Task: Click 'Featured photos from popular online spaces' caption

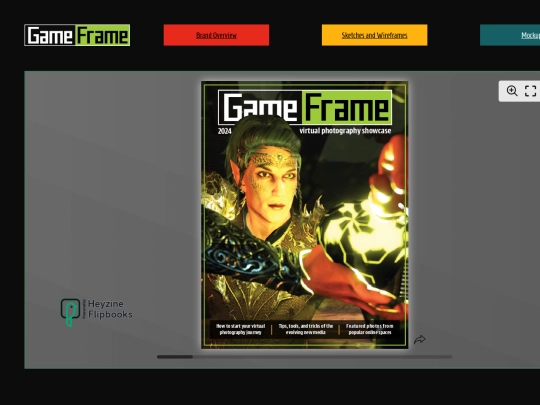Action: coord(370,329)
